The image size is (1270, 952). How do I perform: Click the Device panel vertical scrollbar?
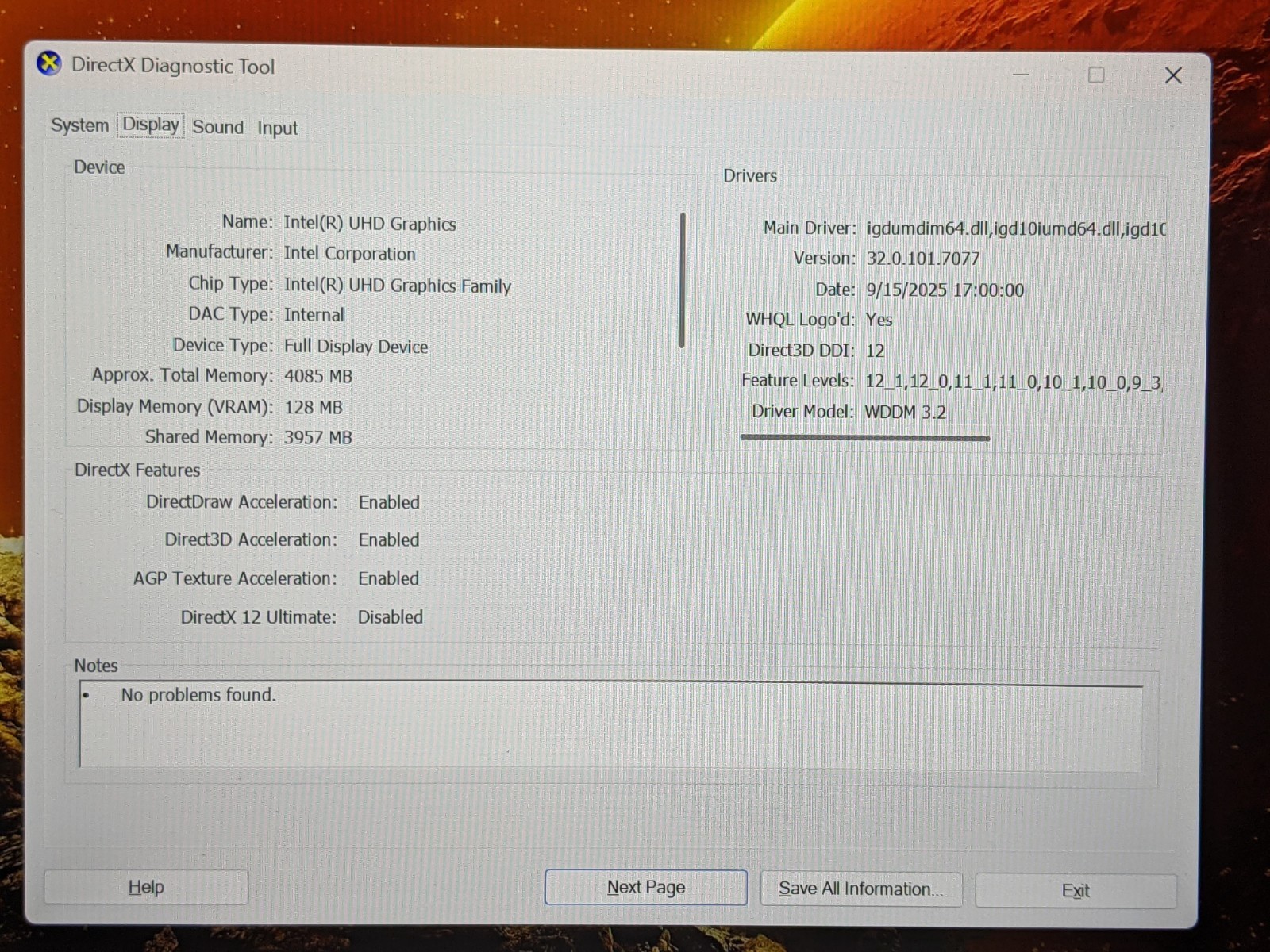coord(682,279)
